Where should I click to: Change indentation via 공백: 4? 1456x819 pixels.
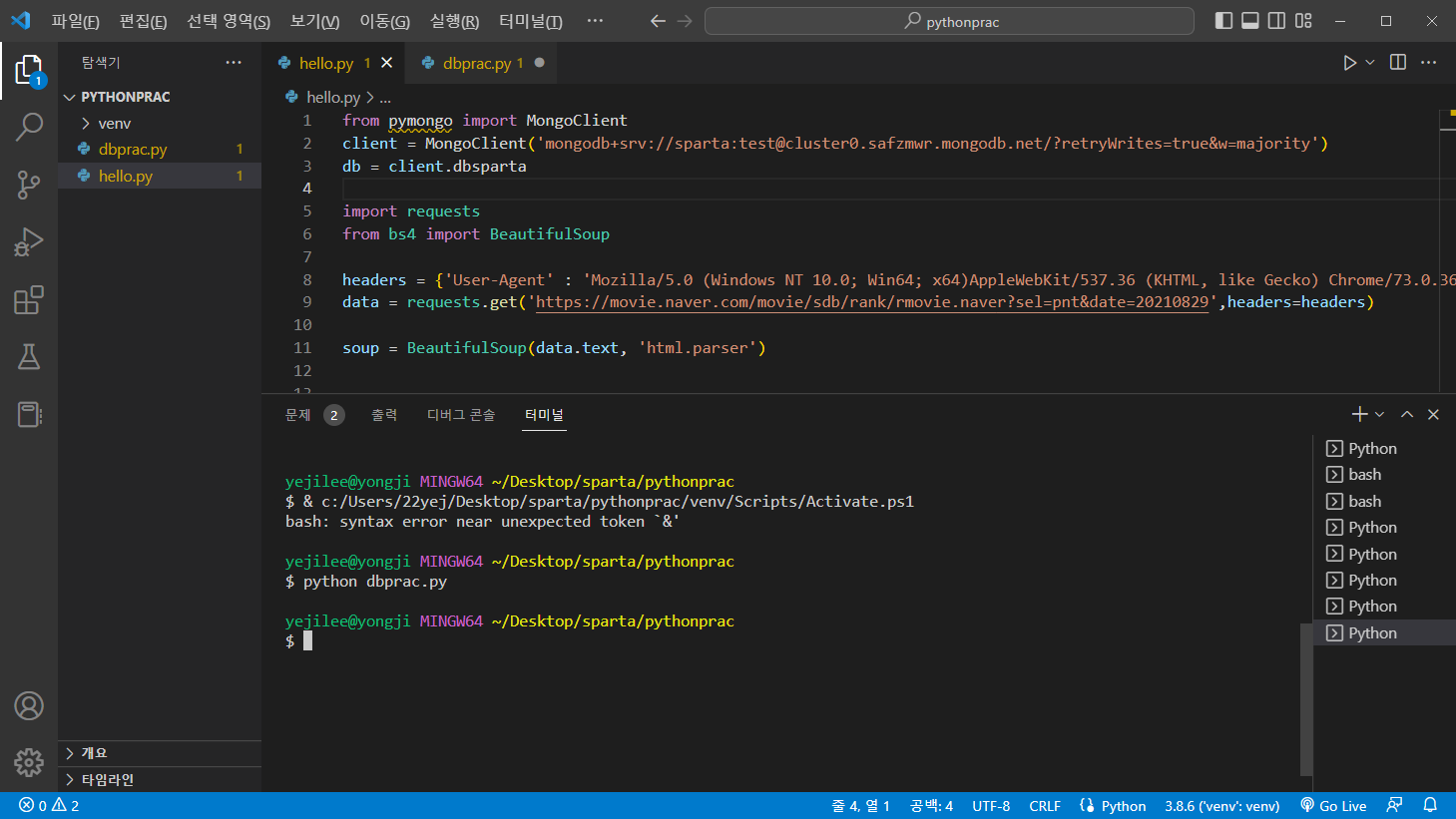pyautogui.click(x=931, y=806)
